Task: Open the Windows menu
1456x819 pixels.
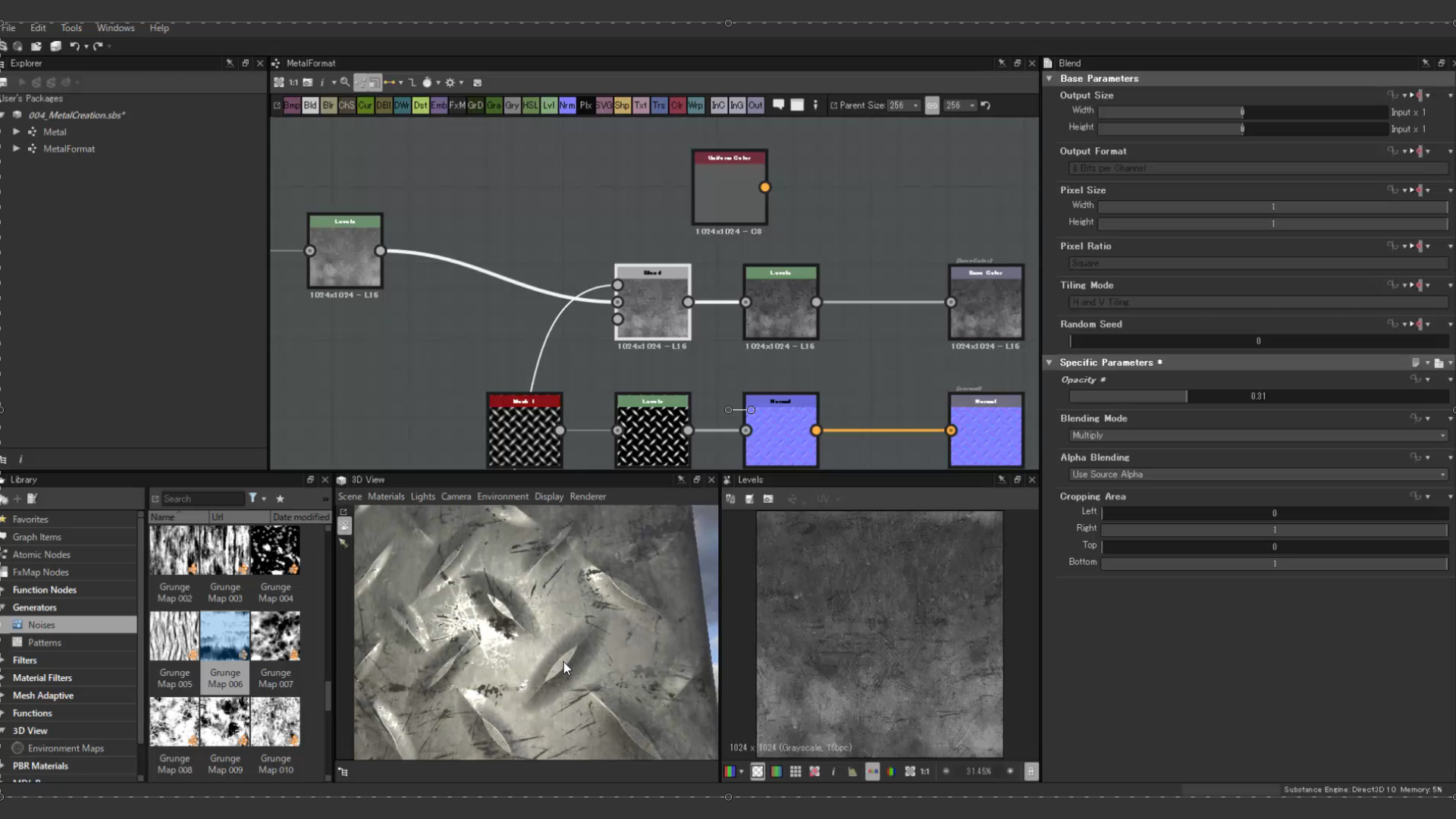Action: 115,28
